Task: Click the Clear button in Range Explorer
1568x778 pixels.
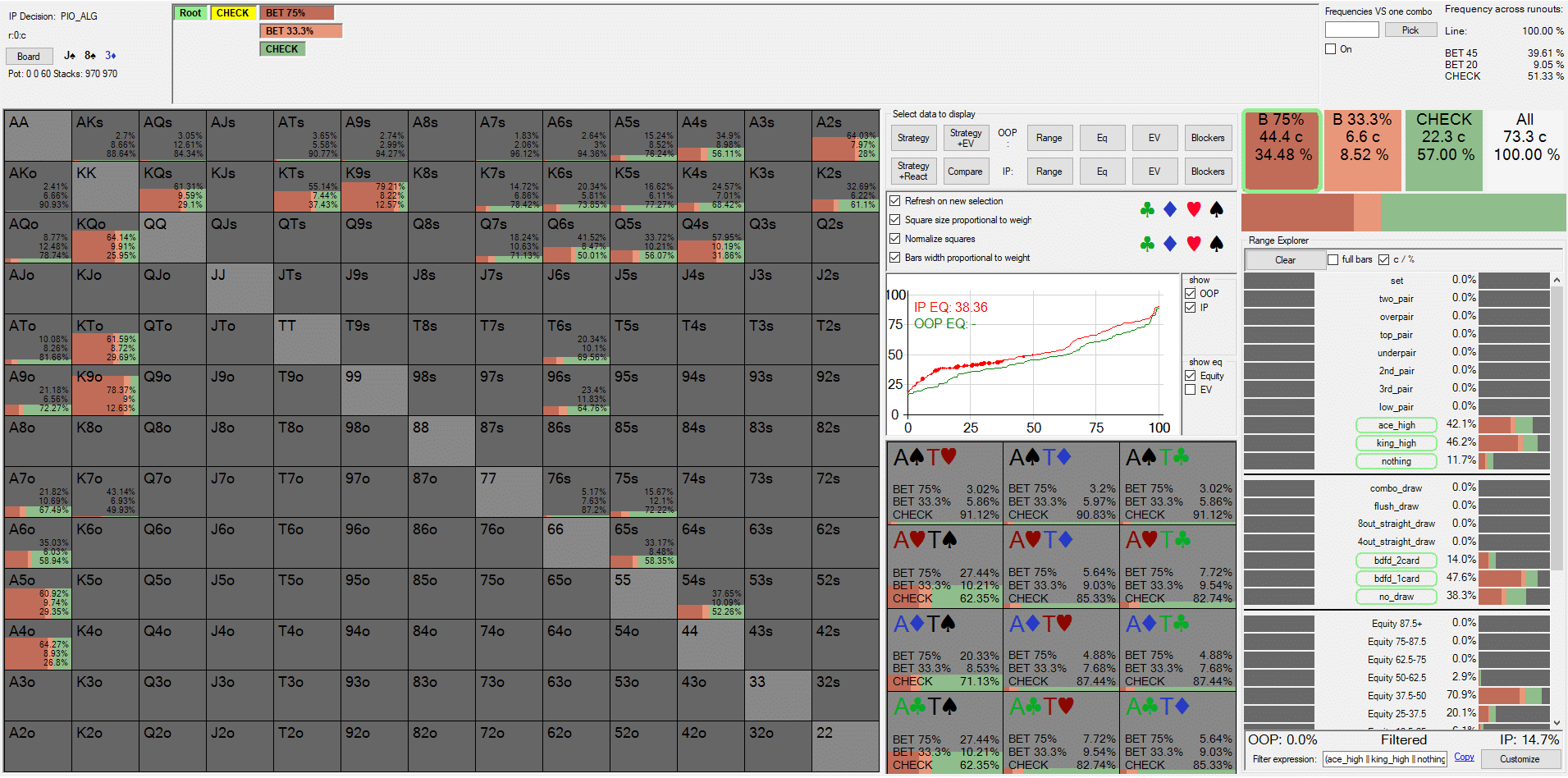Action: [1285, 260]
